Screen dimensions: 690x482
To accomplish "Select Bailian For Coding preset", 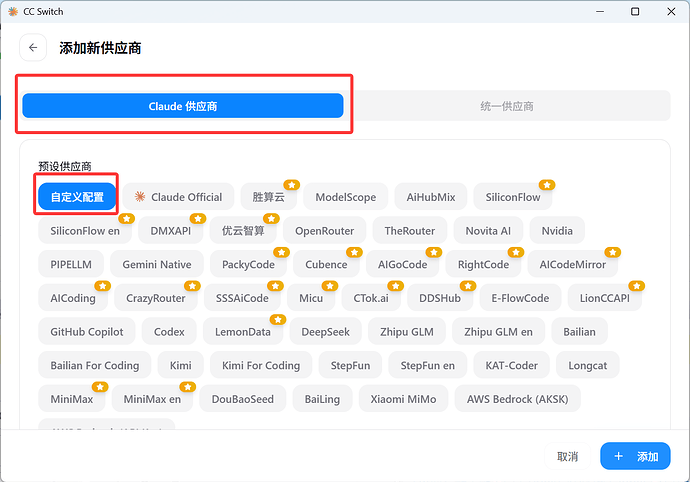I will pos(95,365).
